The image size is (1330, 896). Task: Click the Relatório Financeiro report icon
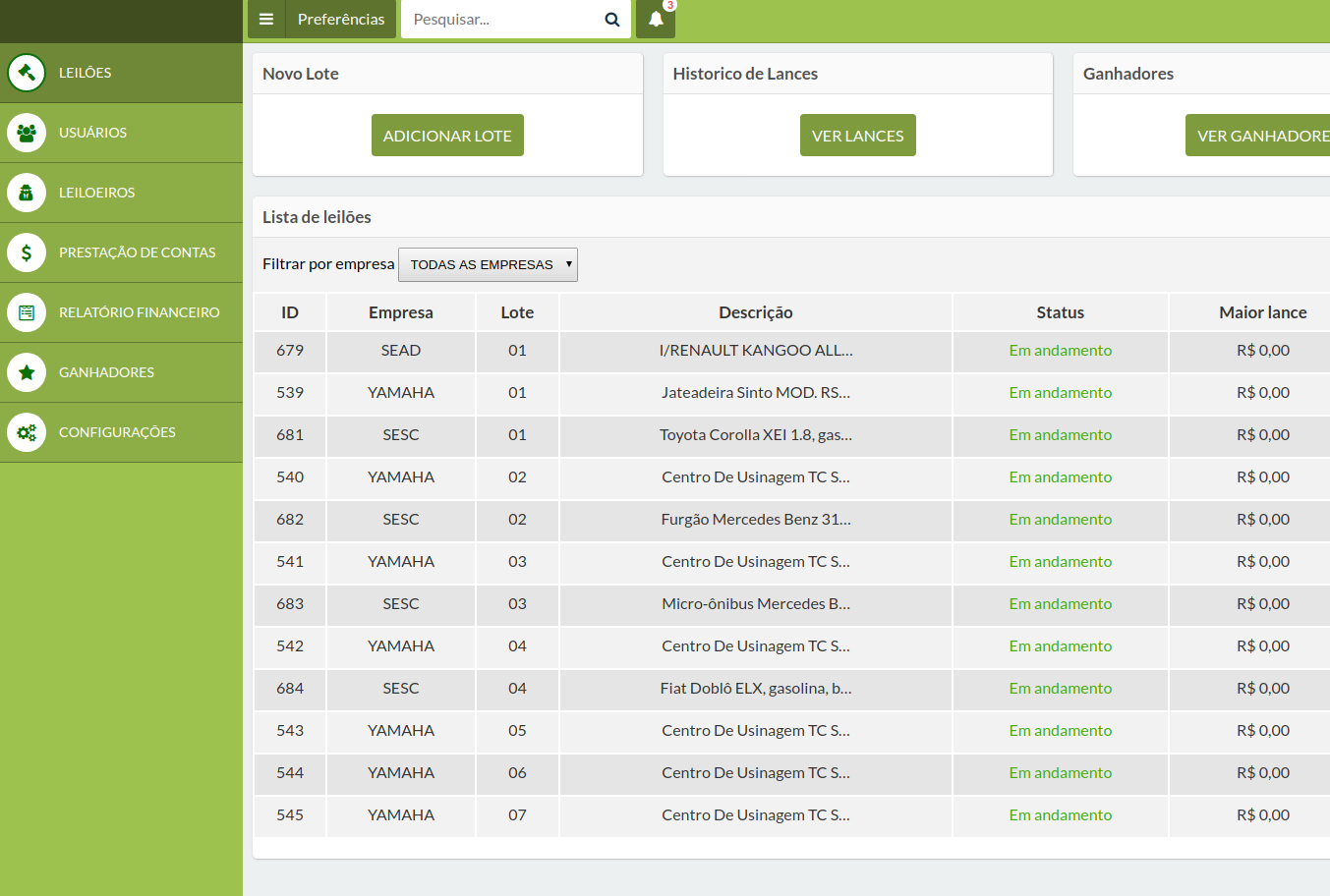click(27, 312)
